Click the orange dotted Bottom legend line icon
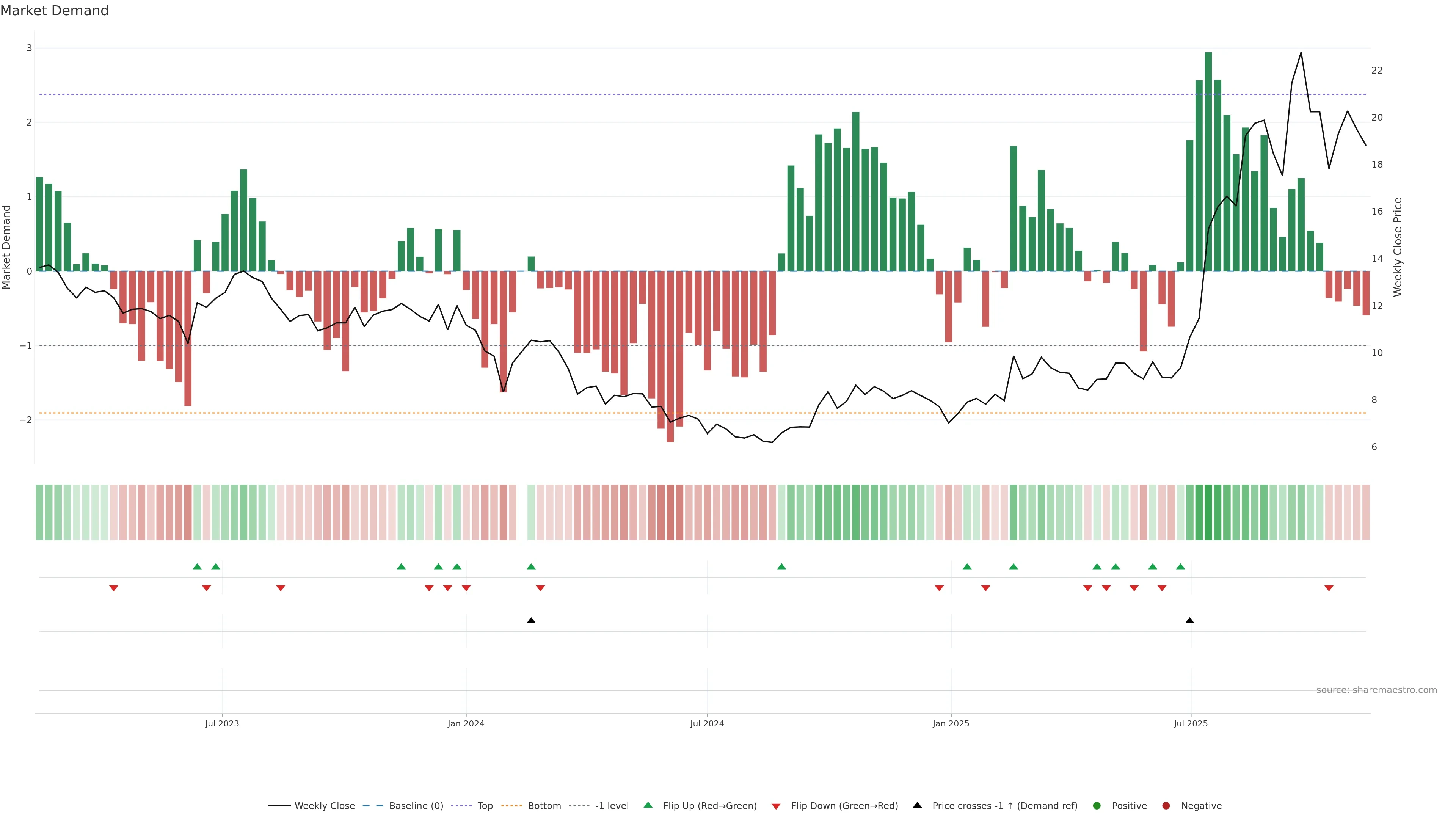This screenshot has height=819, width=1456. point(511,805)
